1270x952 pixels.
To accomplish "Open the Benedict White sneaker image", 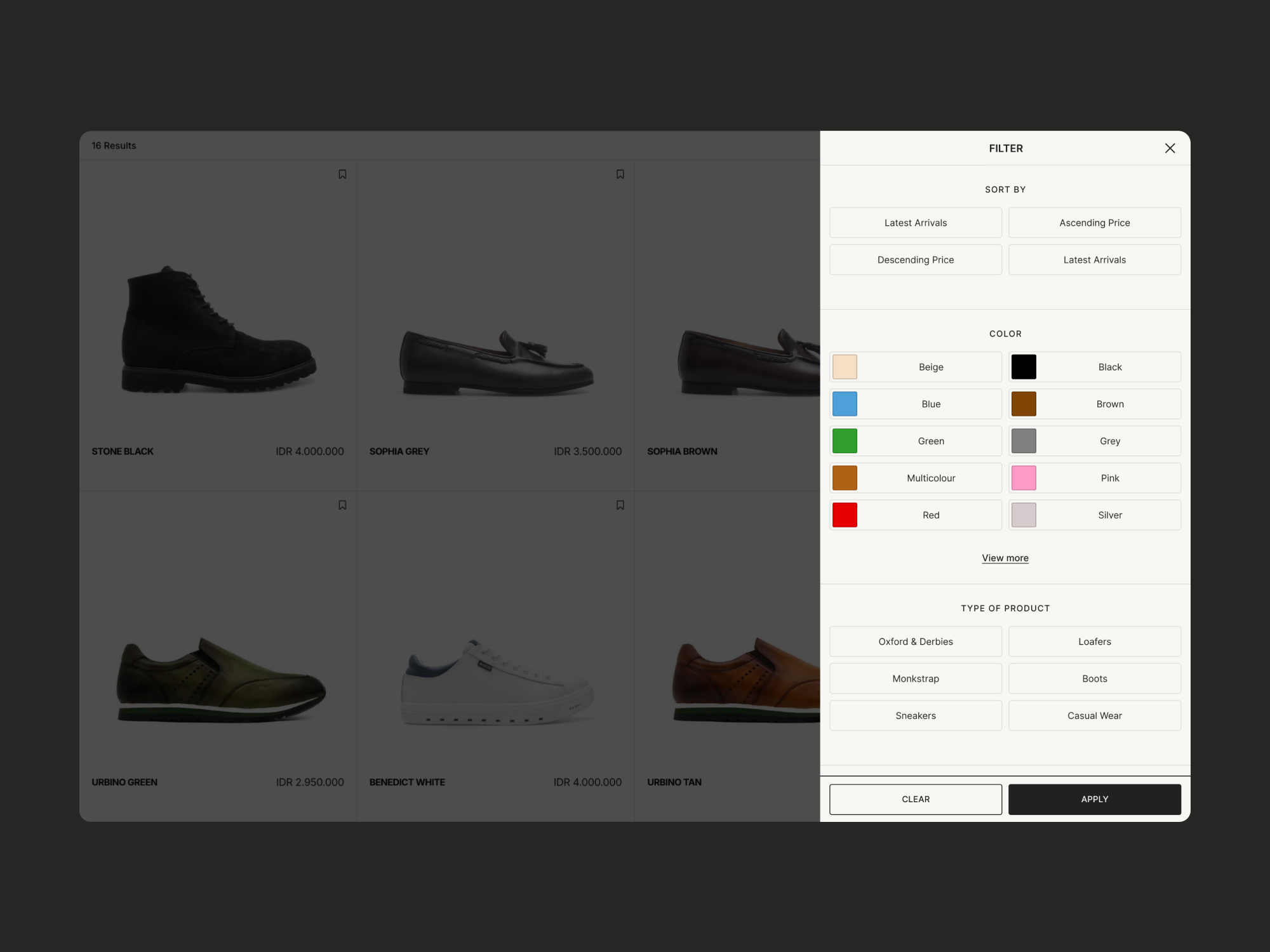I will point(497,682).
